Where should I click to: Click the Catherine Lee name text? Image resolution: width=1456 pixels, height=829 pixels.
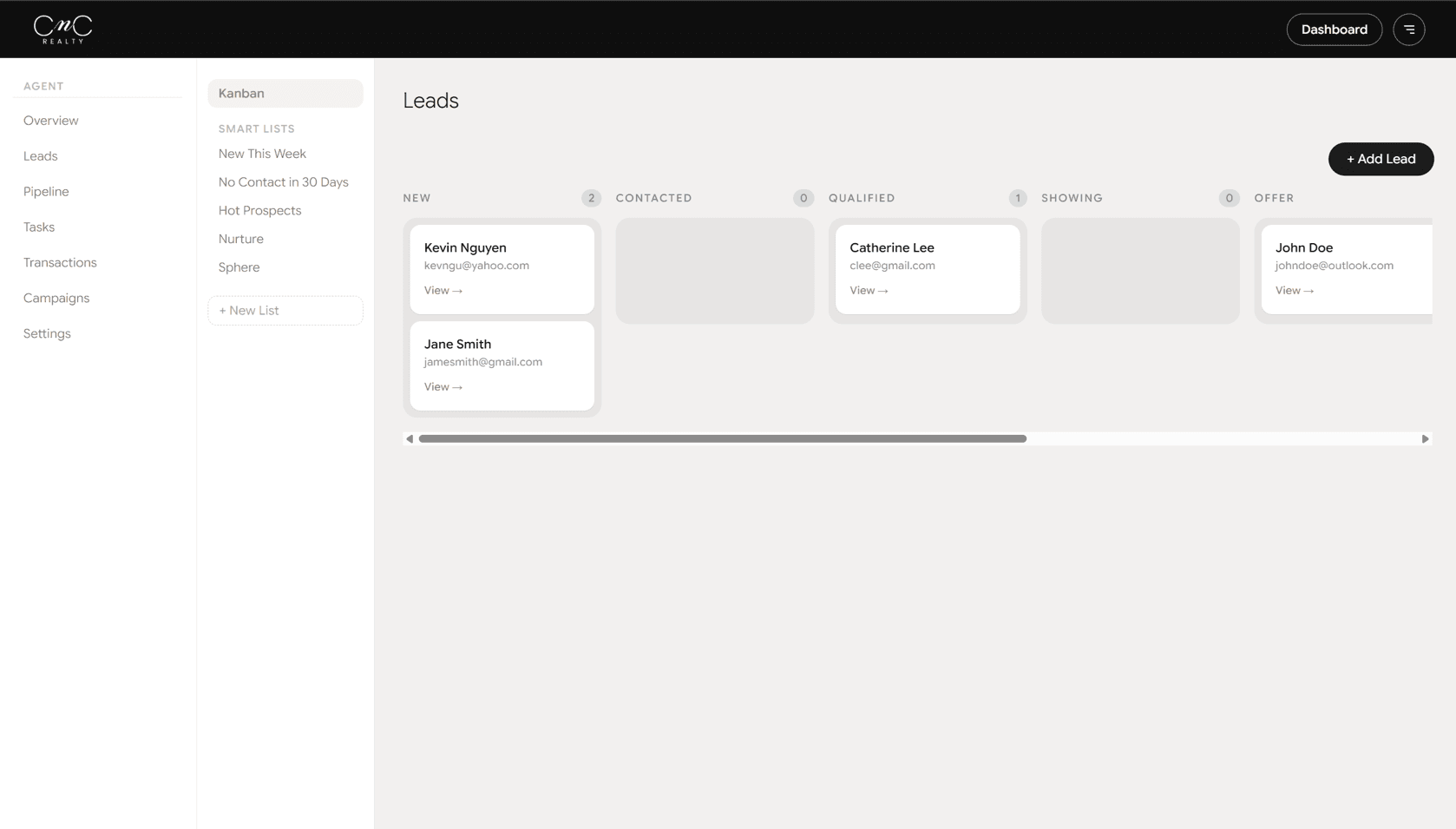pos(892,248)
